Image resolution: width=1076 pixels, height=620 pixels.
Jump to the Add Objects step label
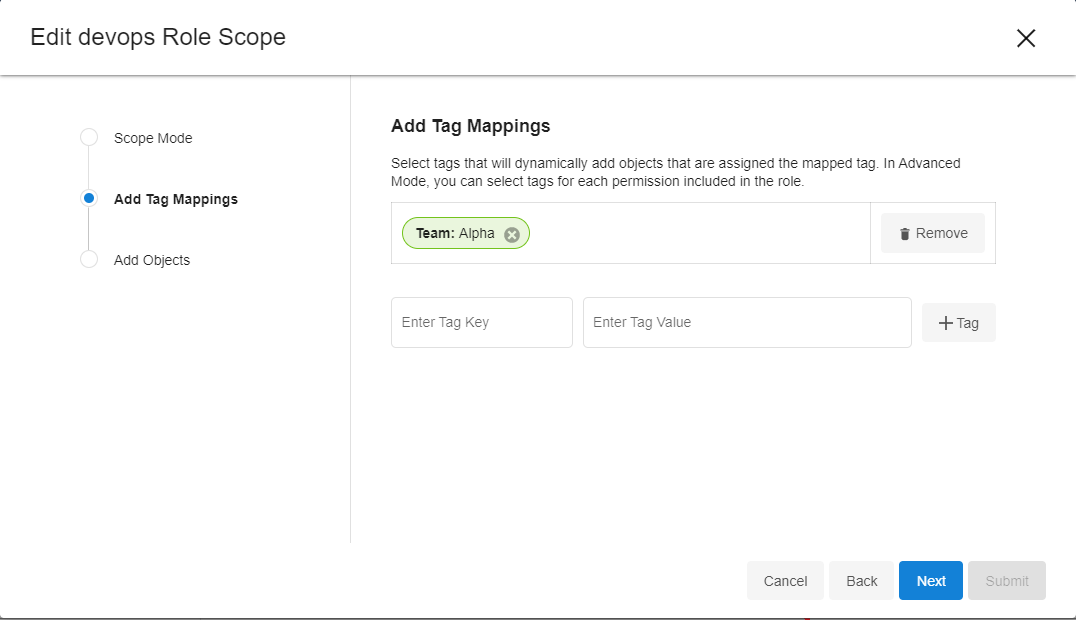click(152, 260)
